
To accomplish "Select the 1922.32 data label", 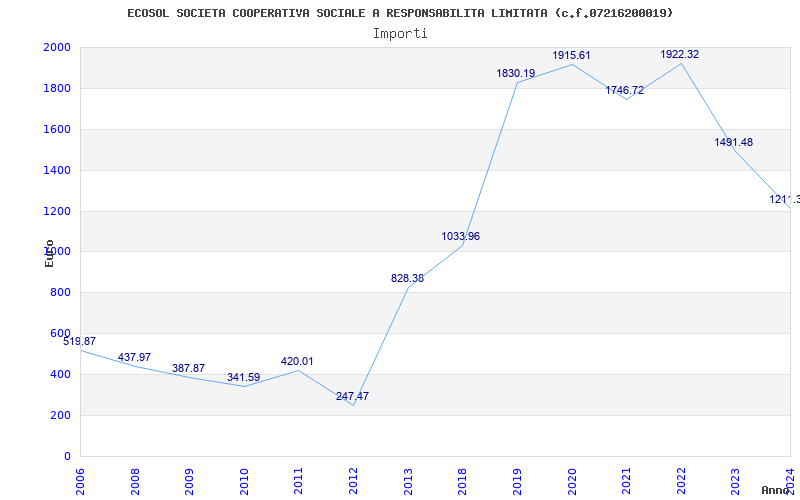I will (680, 55).
